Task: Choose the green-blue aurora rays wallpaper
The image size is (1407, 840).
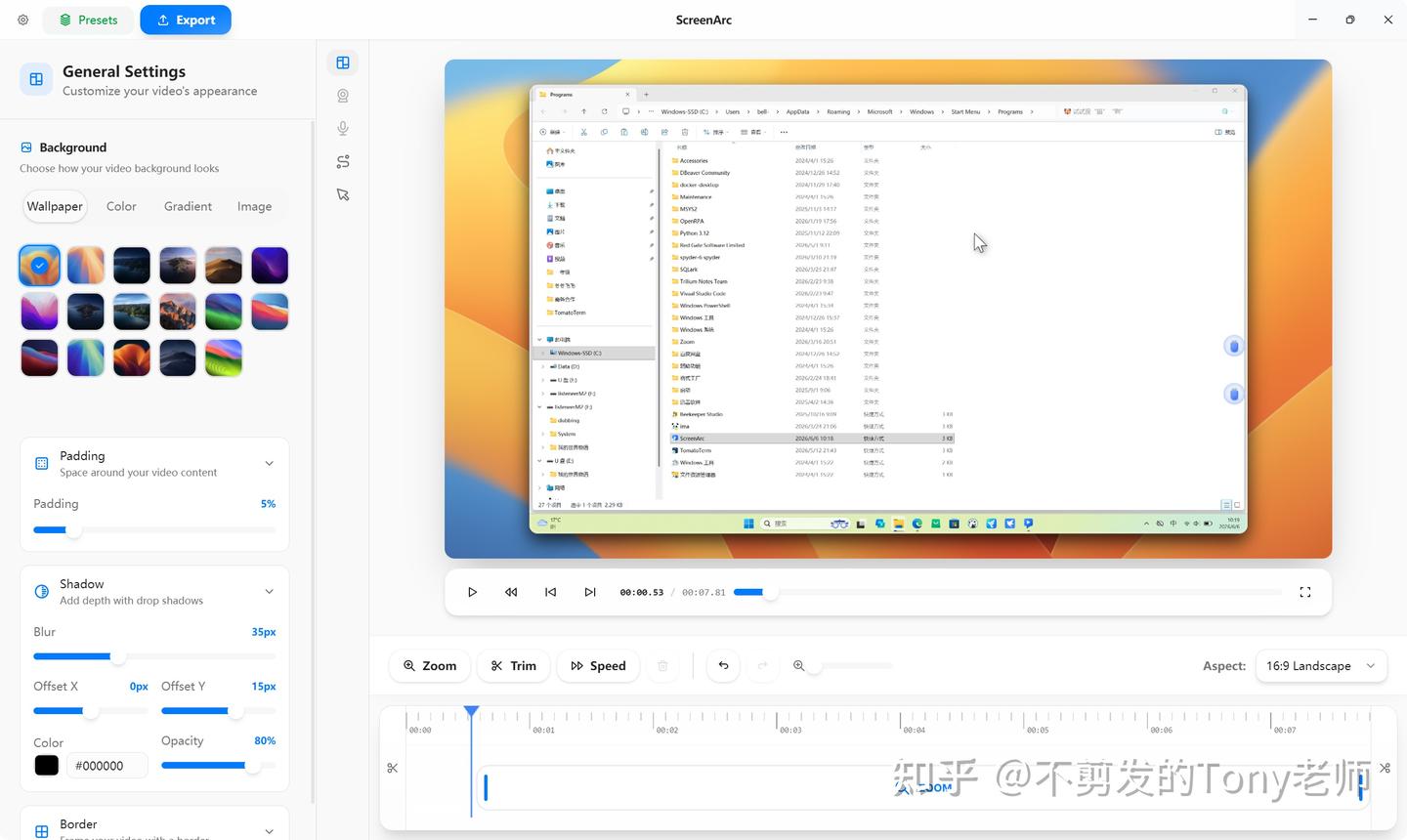Action: click(85, 357)
